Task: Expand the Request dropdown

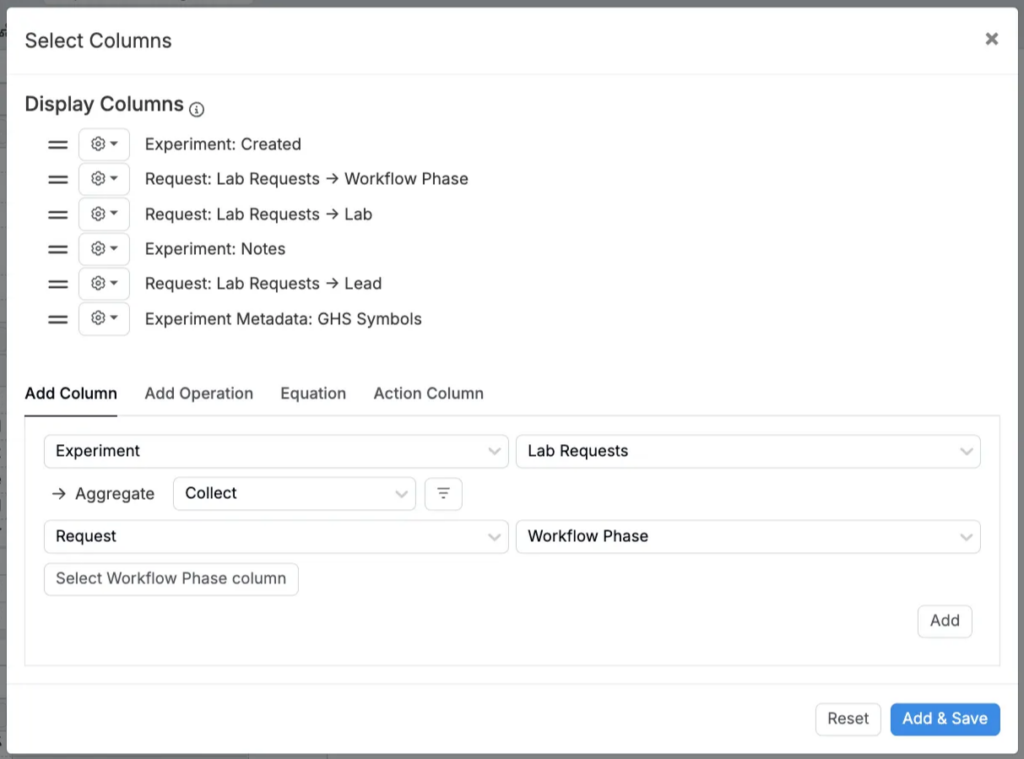Action: (x=276, y=537)
